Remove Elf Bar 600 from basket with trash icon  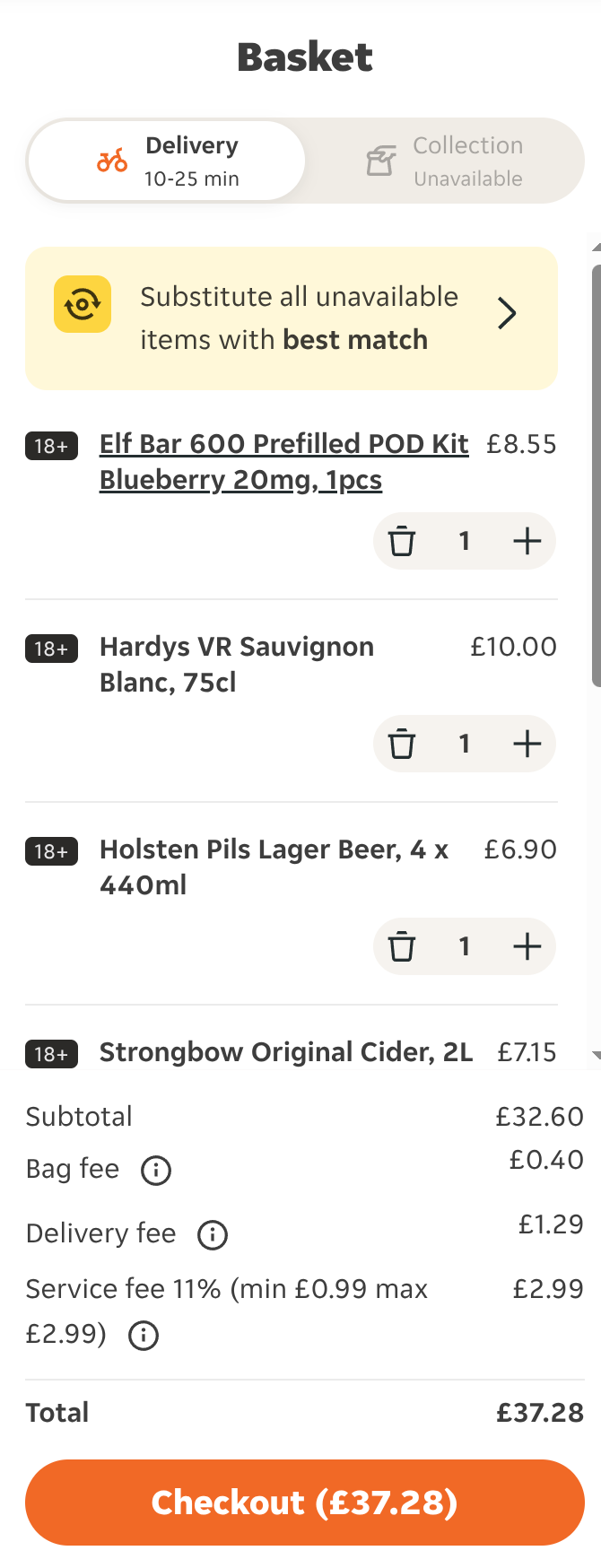pyautogui.click(x=402, y=541)
